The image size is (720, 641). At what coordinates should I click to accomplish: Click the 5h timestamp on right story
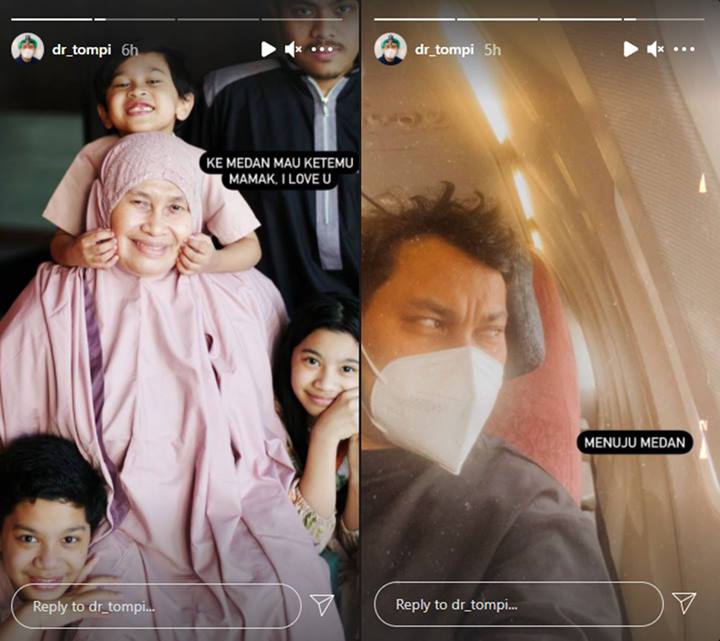(492, 50)
